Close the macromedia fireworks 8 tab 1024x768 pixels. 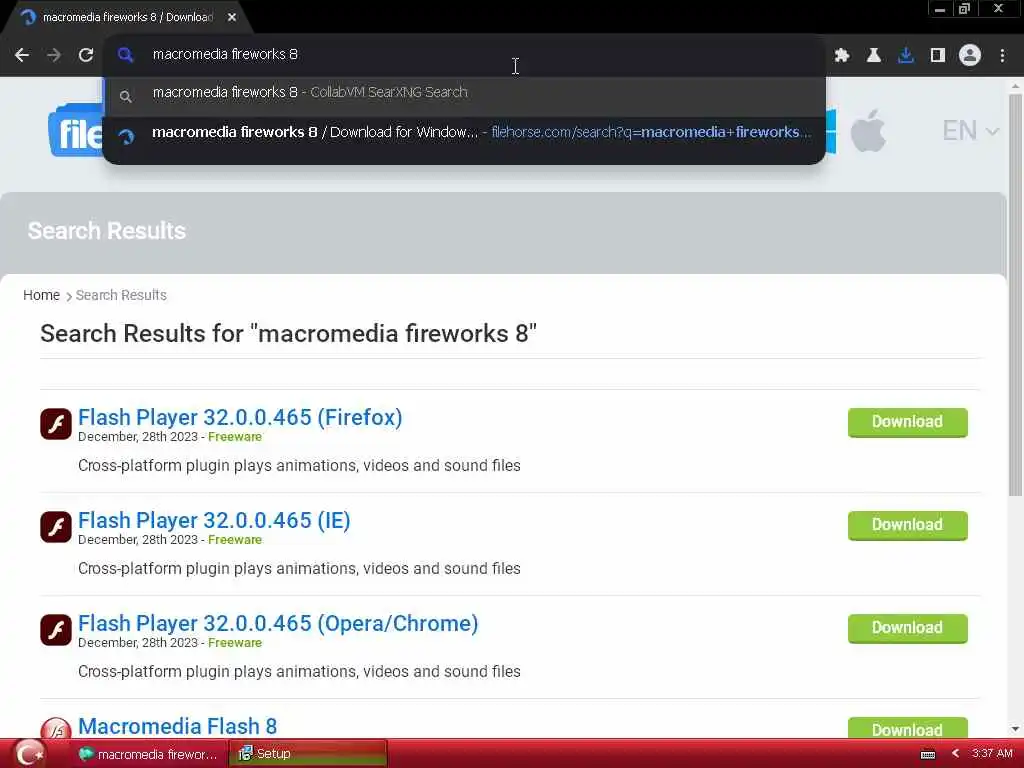point(232,17)
